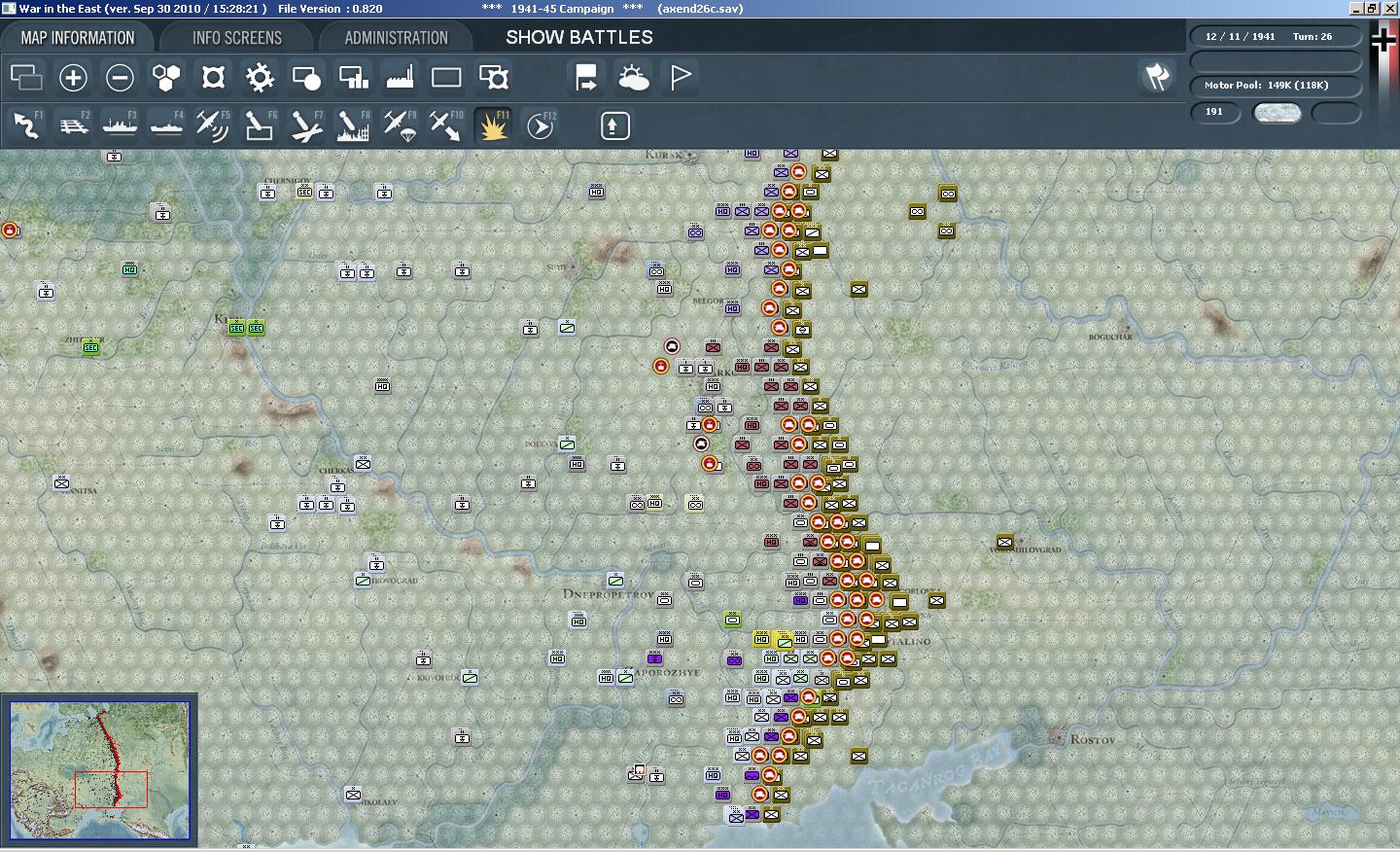Click the rectangle-with-circle icon

point(306,78)
